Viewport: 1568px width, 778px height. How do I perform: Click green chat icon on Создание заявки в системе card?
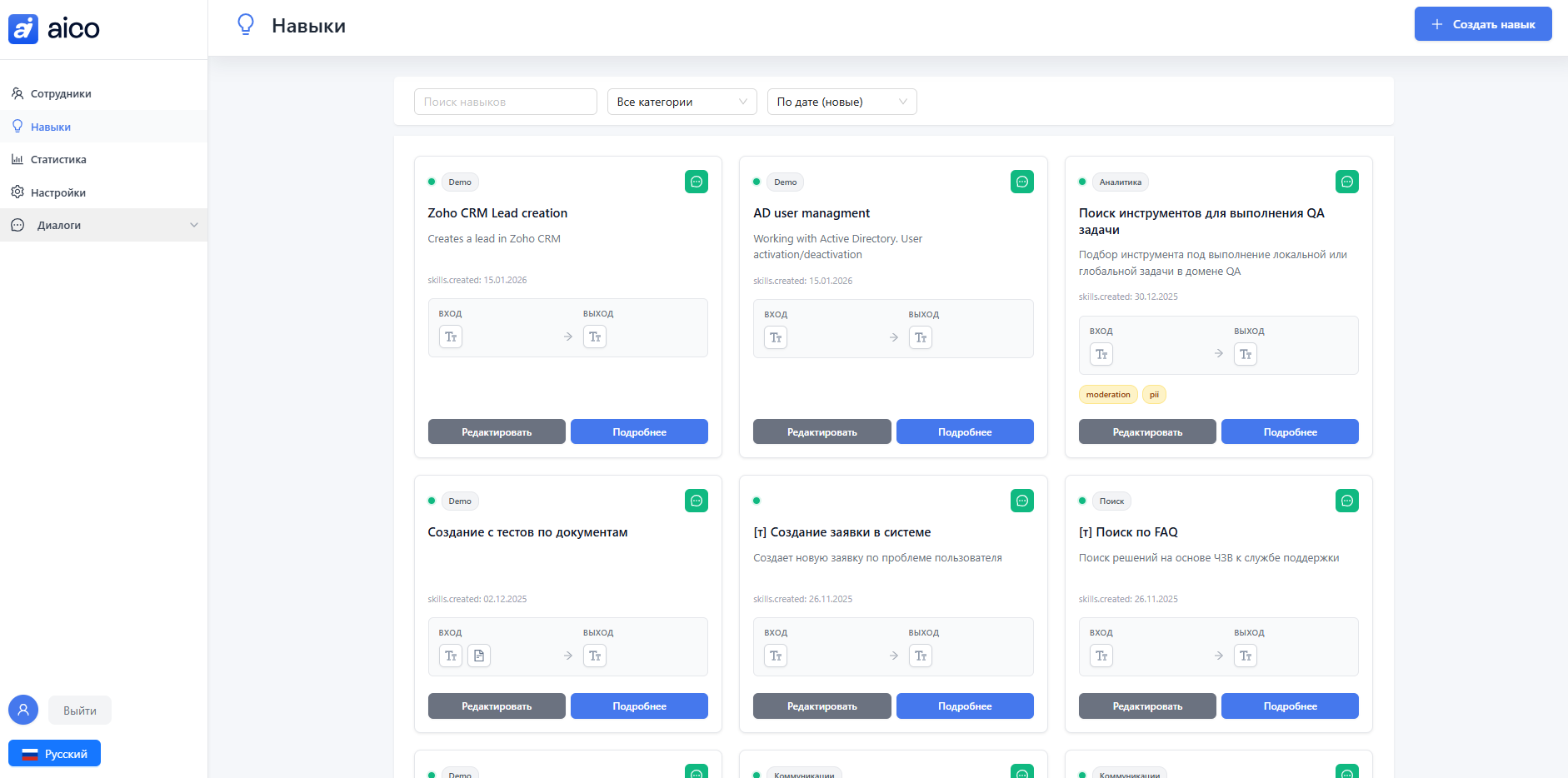tap(1022, 501)
